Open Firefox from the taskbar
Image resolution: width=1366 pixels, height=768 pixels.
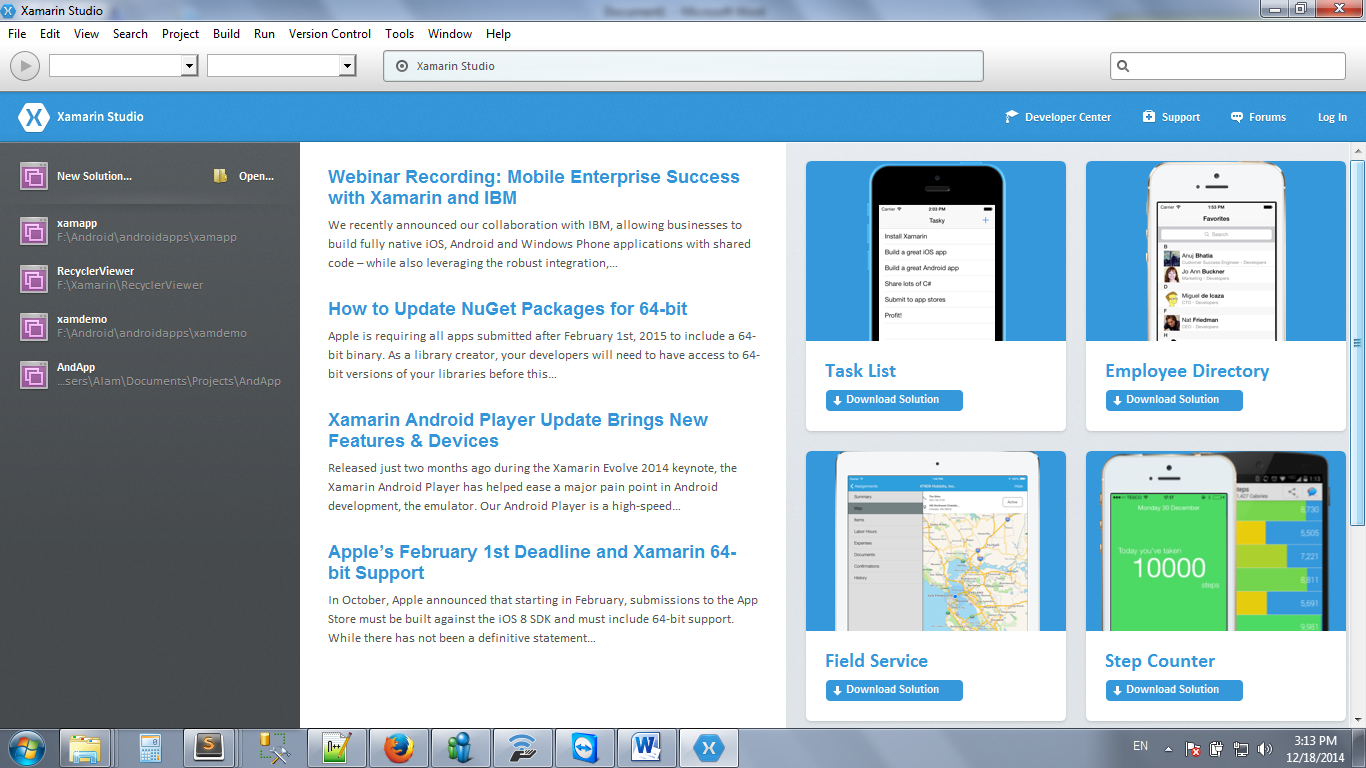(399, 748)
